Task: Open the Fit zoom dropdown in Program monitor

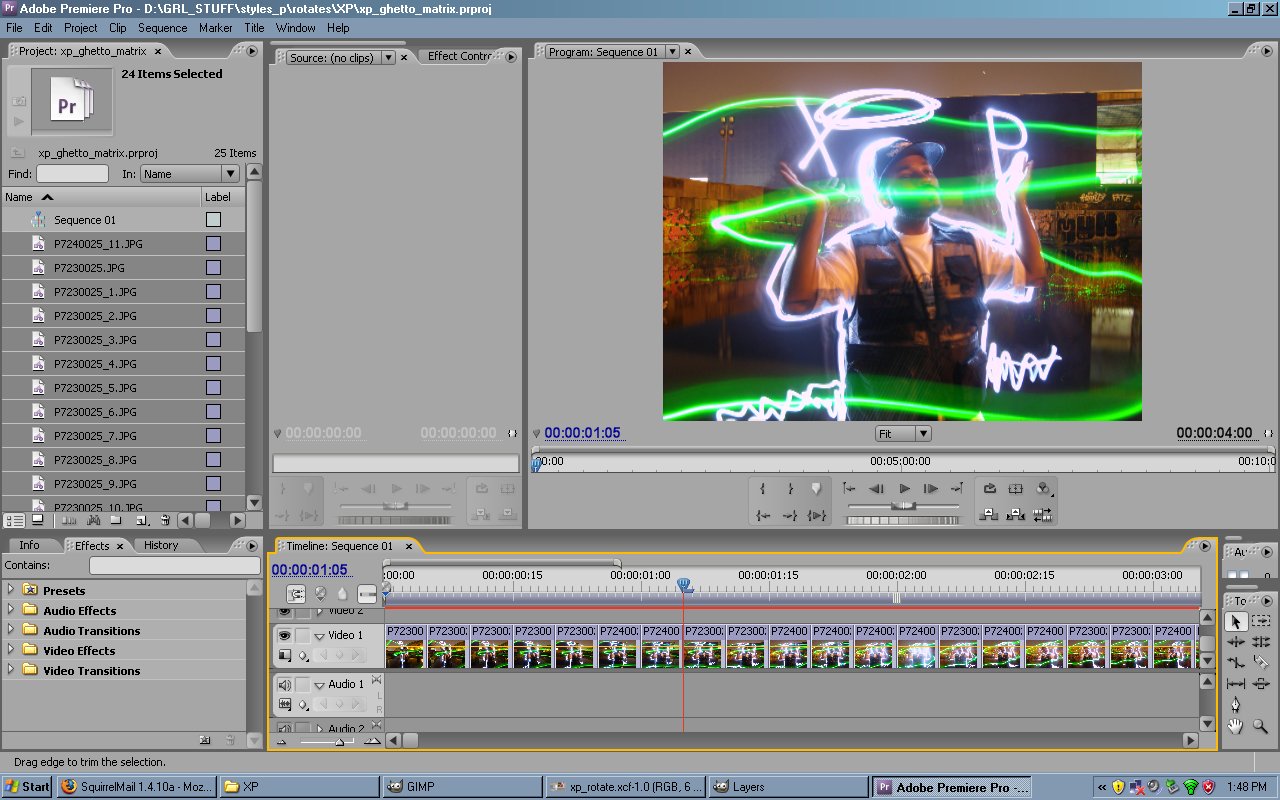Action: 921,433
